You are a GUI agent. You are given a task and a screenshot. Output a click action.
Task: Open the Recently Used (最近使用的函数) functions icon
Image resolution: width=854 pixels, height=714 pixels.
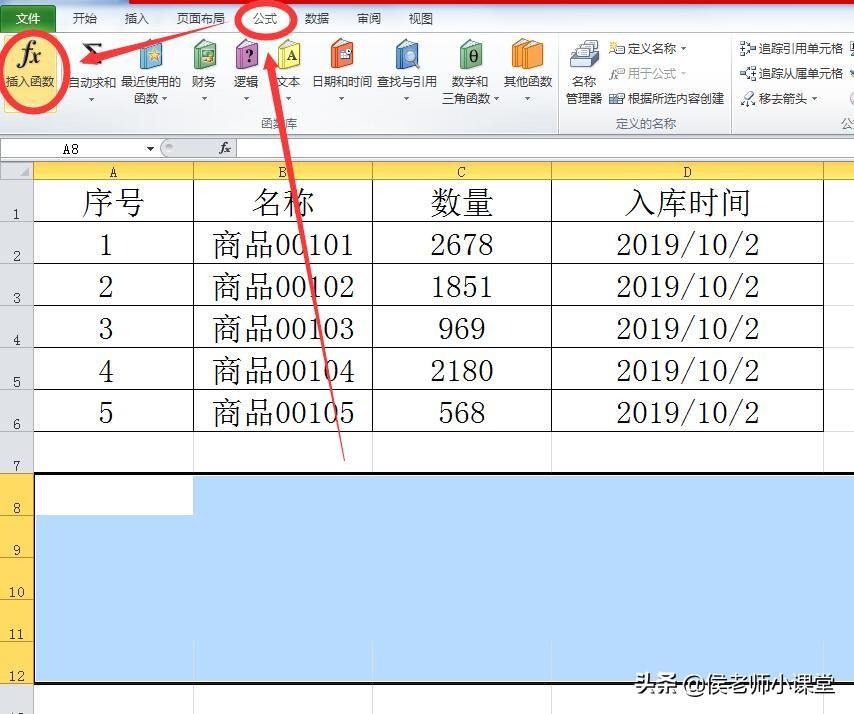pyautogui.click(x=151, y=56)
